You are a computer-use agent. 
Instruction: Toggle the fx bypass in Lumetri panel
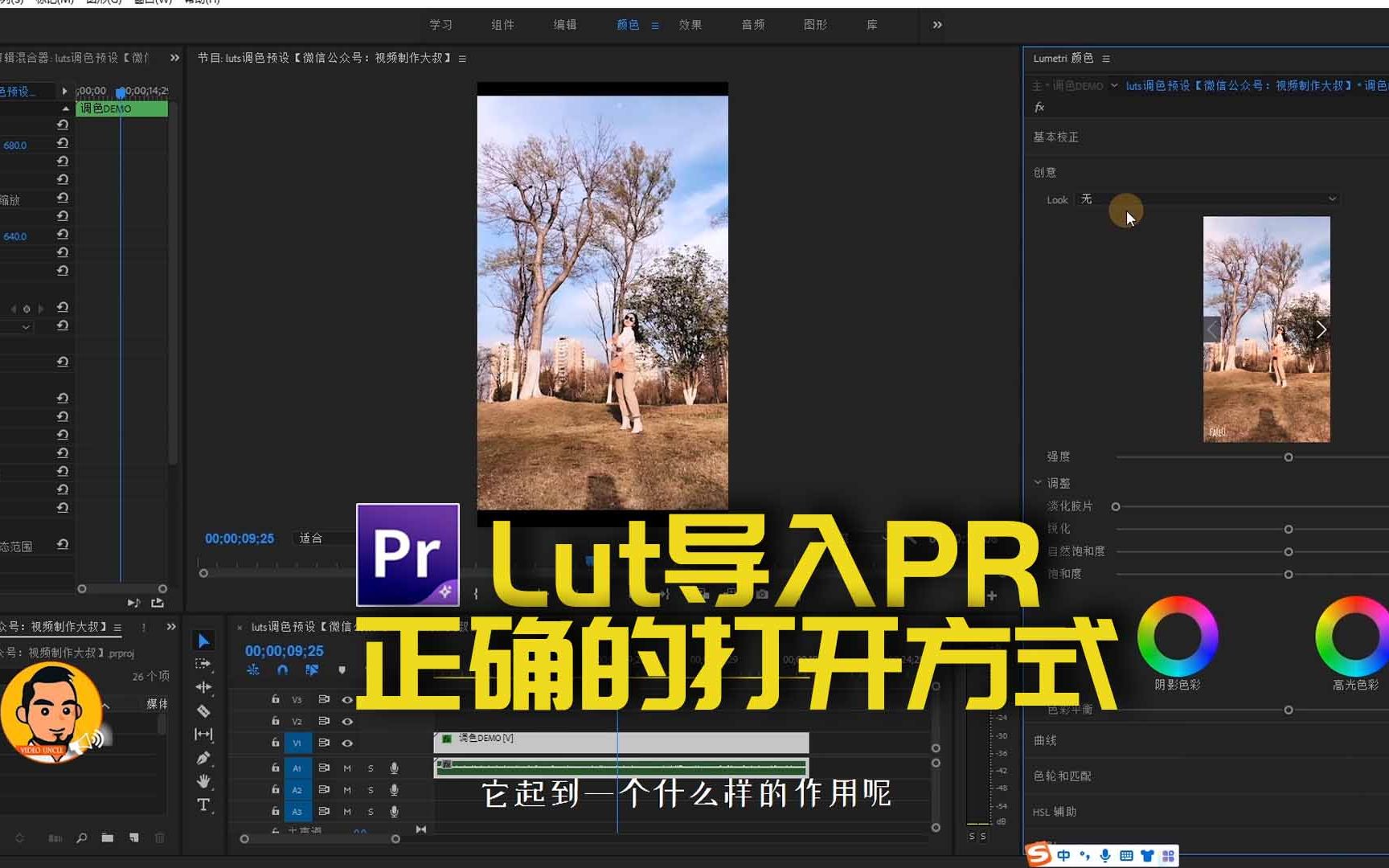pyautogui.click(x=1039, y=107)
